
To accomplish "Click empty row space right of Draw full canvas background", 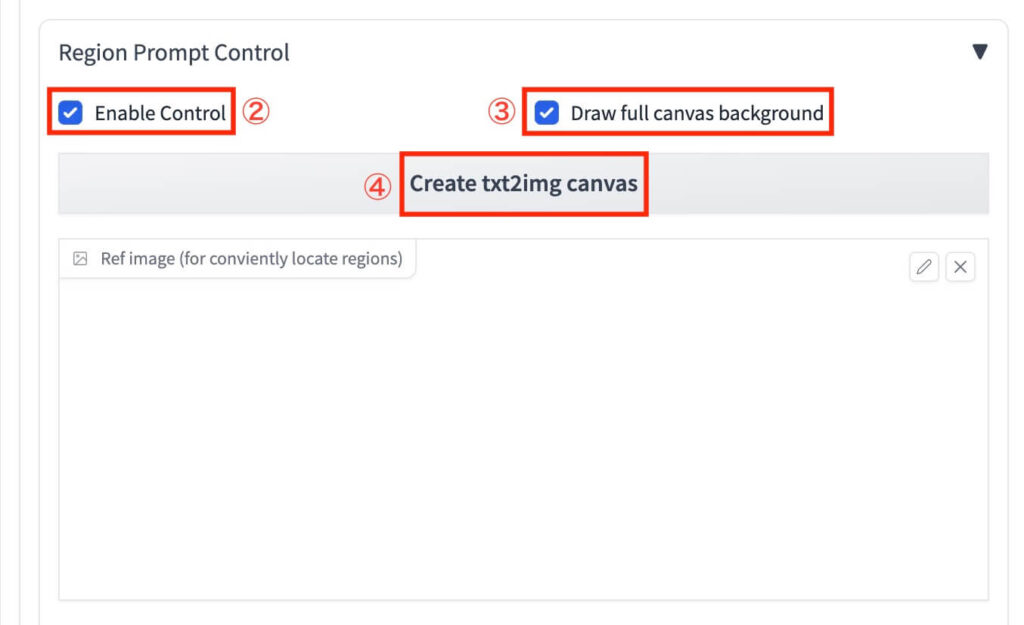I will pyautogui.click(x=910, y=113).
